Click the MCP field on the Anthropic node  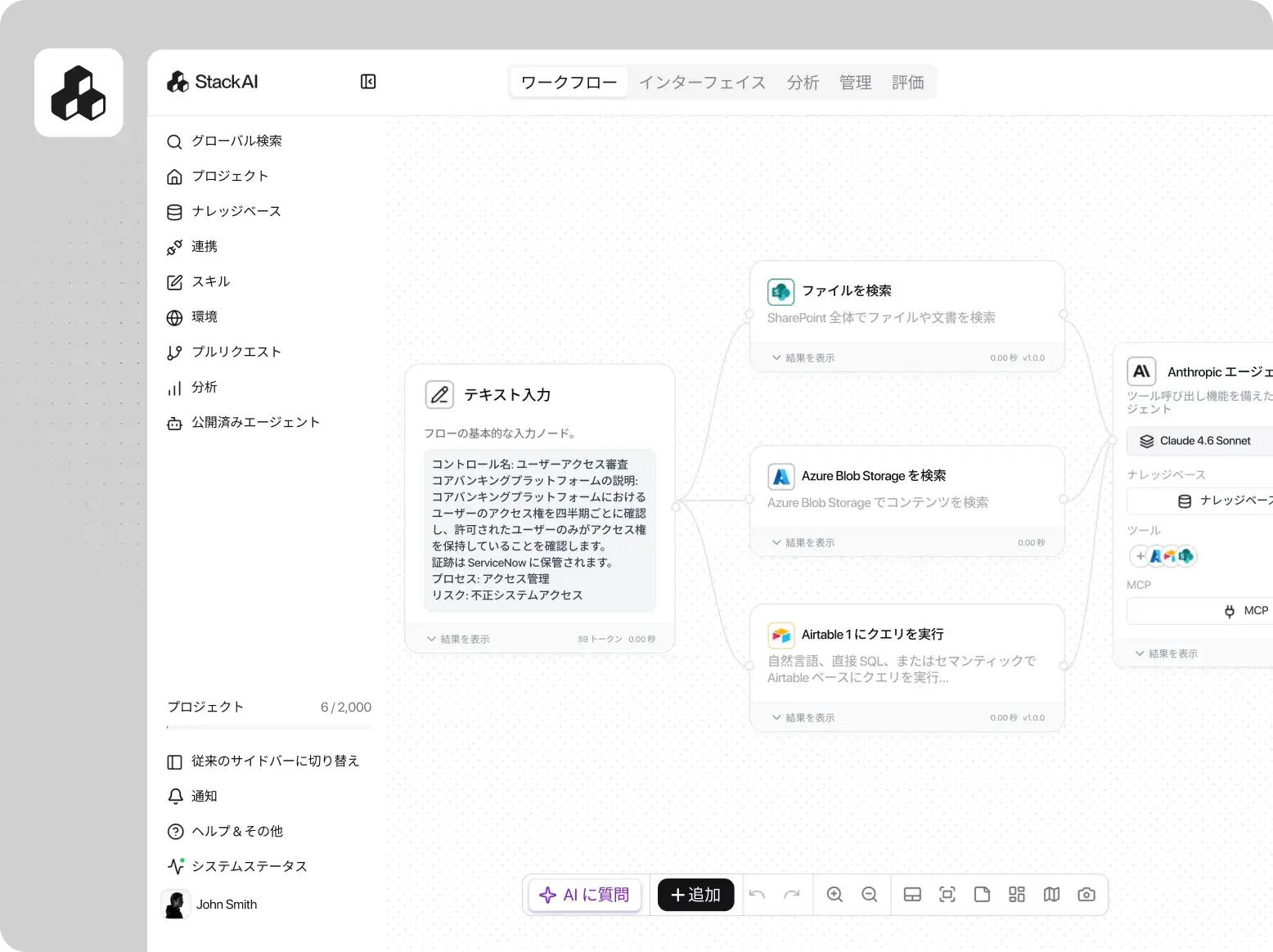coord(1199,611)
